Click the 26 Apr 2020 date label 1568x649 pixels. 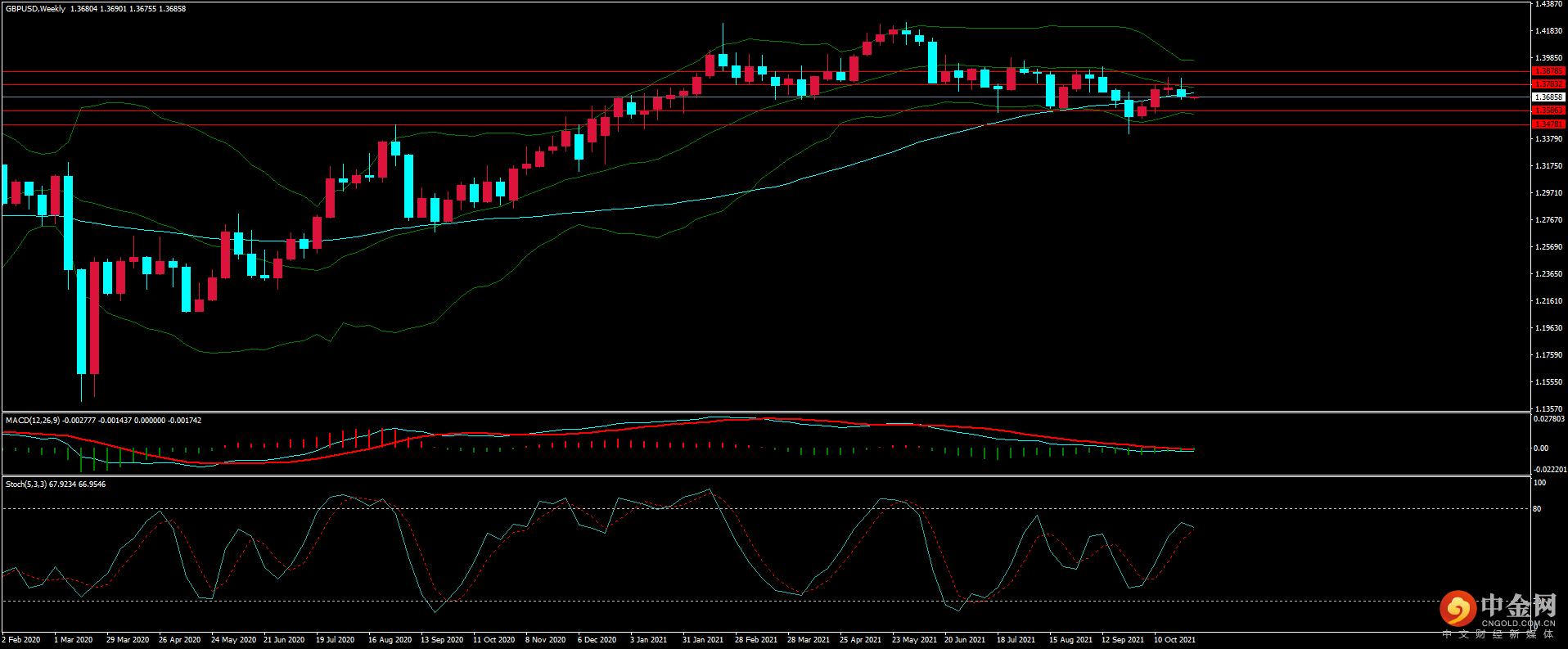180,640
